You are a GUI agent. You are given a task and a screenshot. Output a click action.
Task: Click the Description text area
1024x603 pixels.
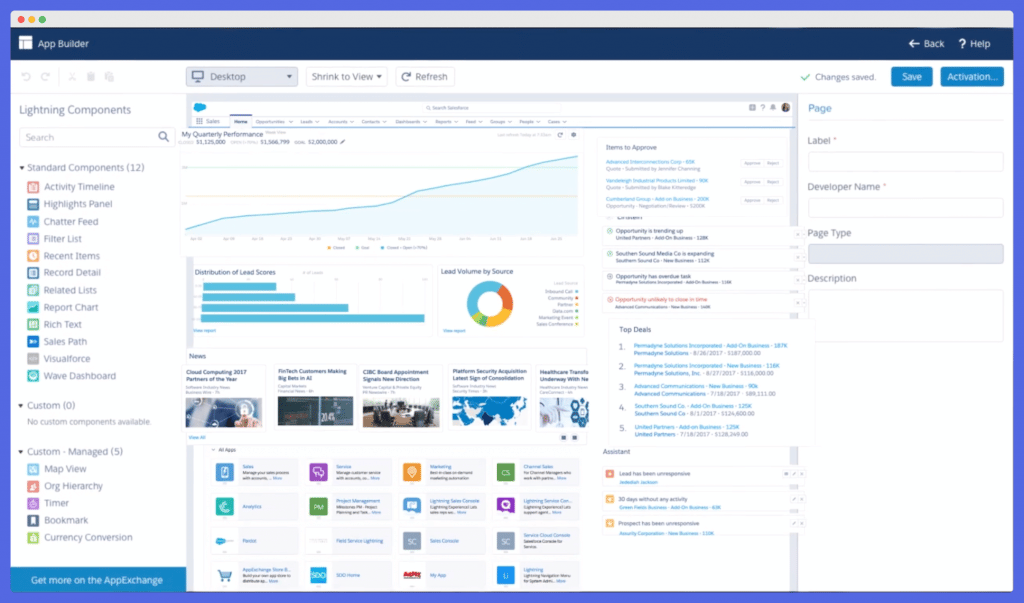point(905,316)
